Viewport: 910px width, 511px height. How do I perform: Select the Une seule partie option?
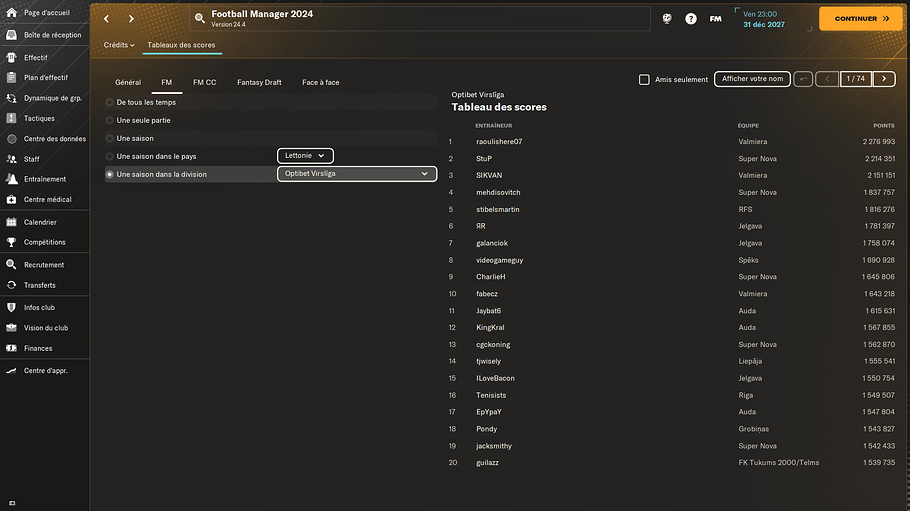click(x=110, y=120)
